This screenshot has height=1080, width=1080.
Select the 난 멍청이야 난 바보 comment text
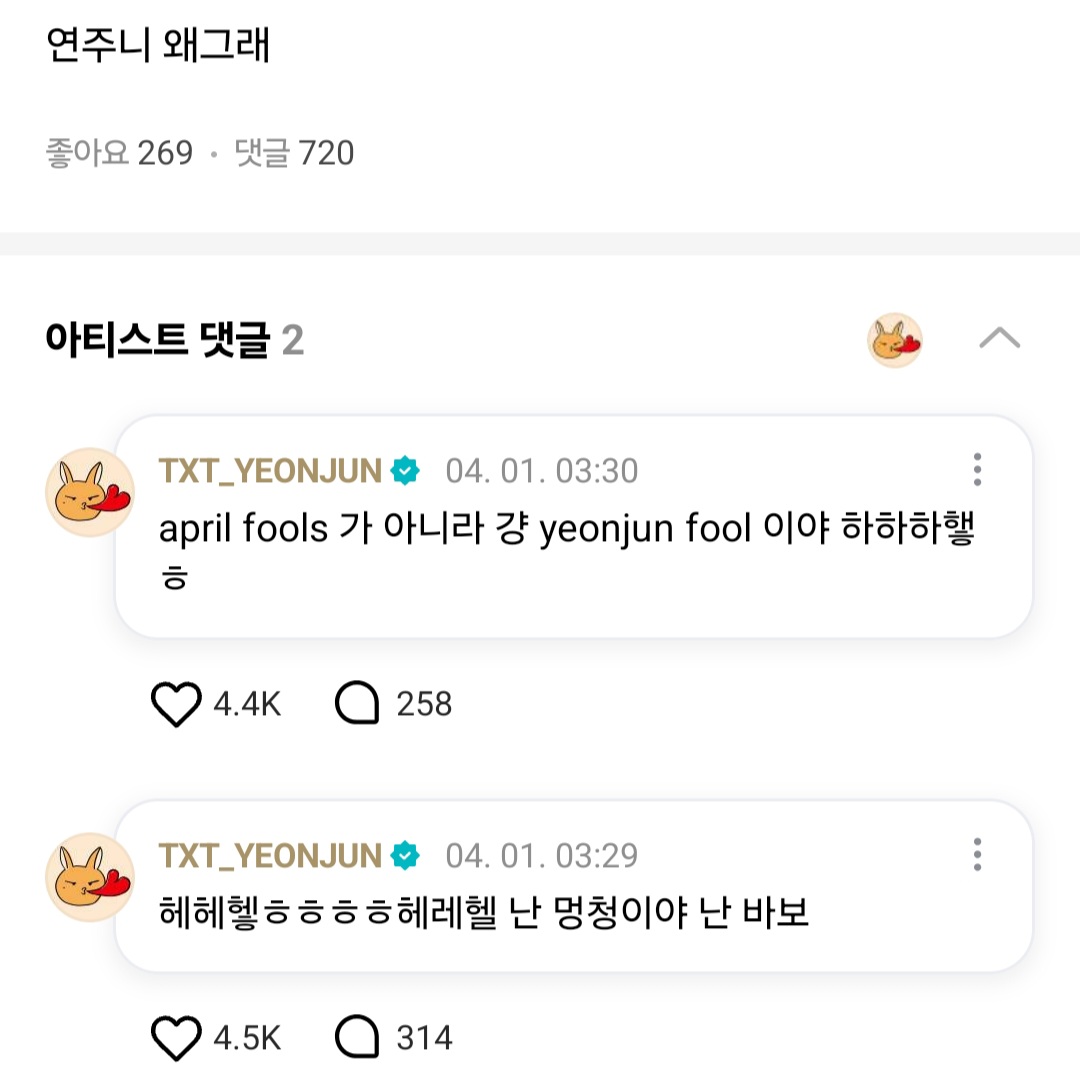(484, 913)
